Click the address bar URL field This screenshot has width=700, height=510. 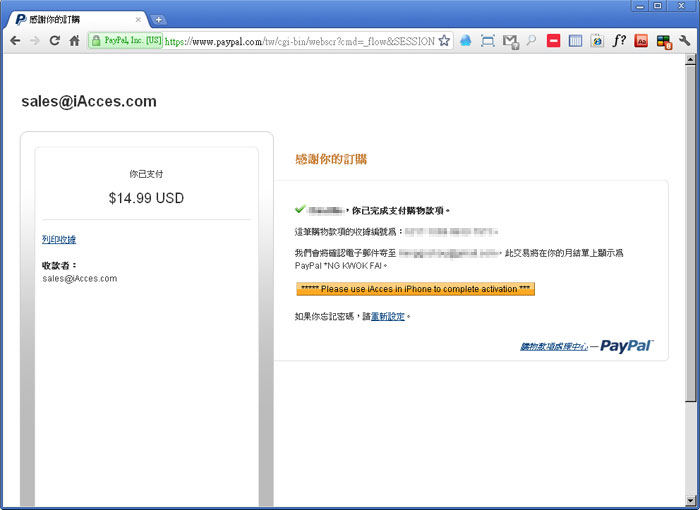tap(300, 41)
